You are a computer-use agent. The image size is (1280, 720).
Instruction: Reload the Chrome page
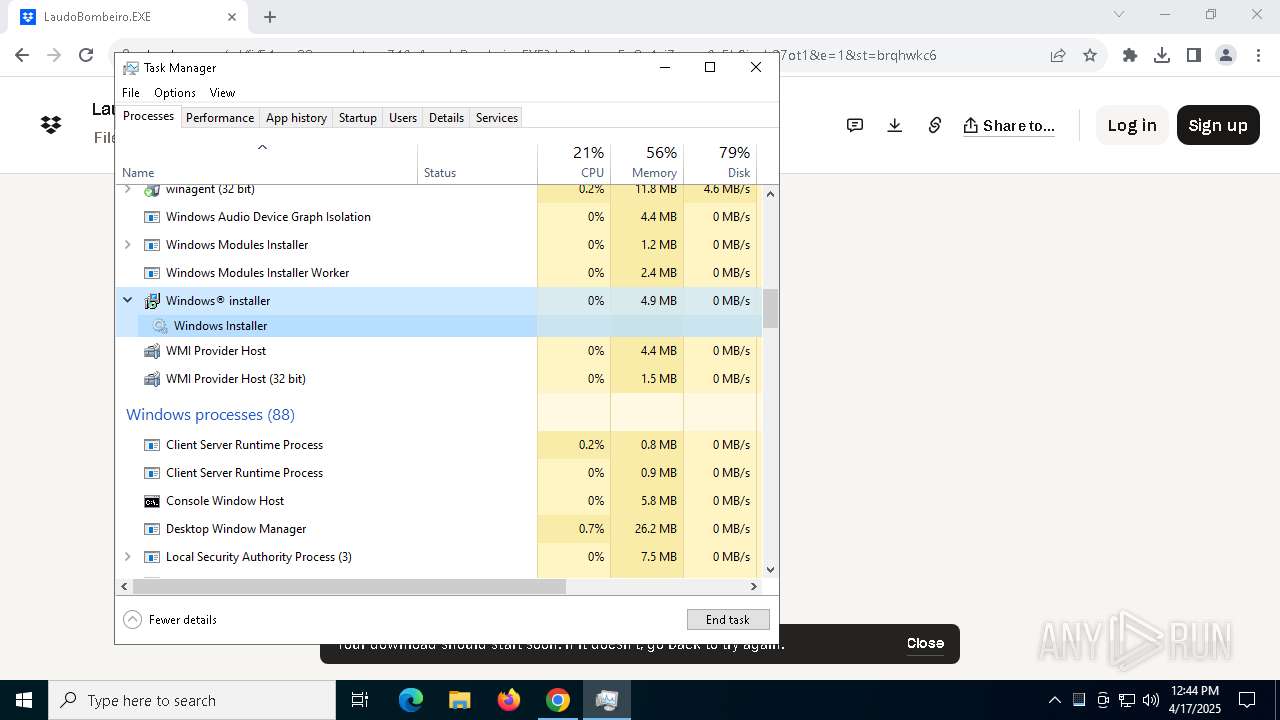coord(86,55)
